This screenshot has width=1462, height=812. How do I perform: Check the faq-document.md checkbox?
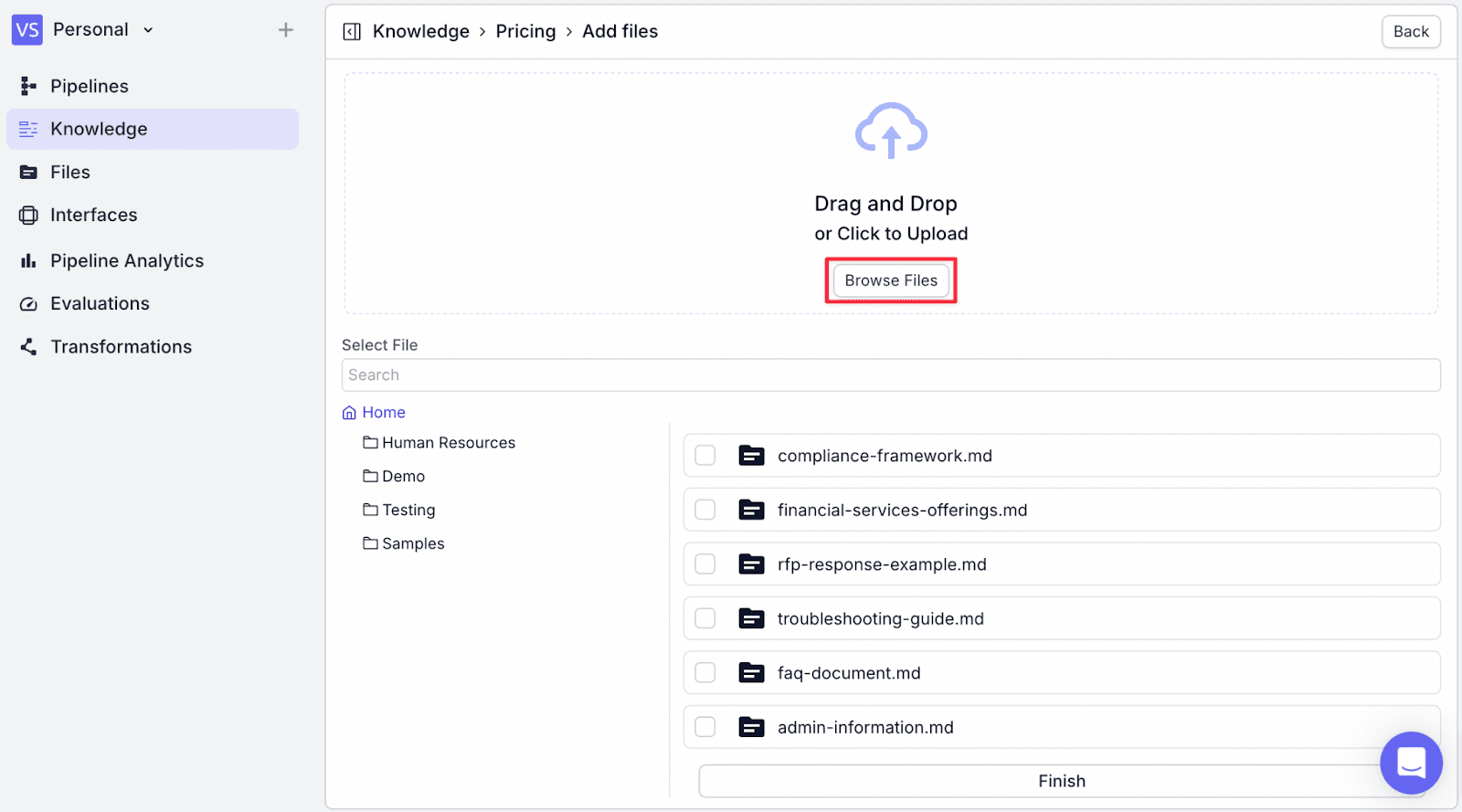pyautogui.click(x=705, y=672)
